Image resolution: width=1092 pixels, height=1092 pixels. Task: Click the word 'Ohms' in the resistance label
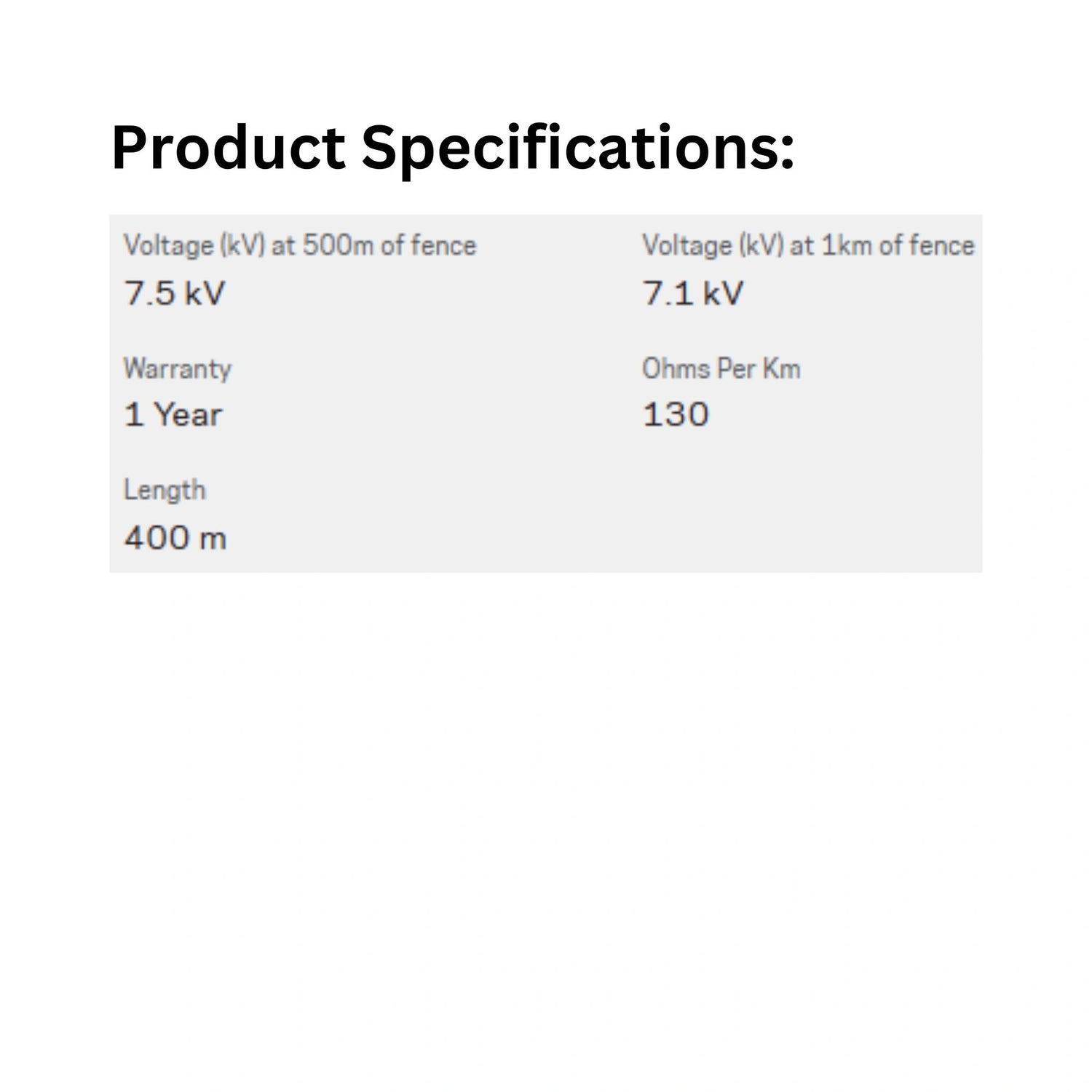[676, 368]
